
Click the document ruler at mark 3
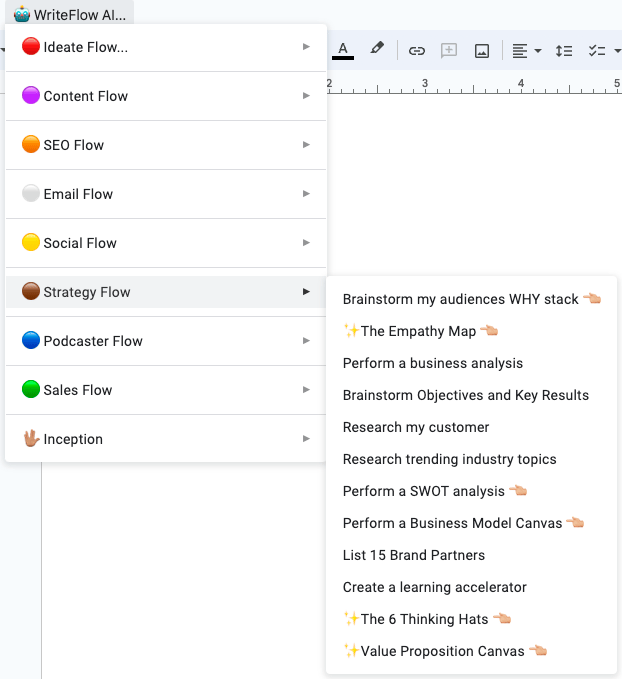(x=425, y=83)
